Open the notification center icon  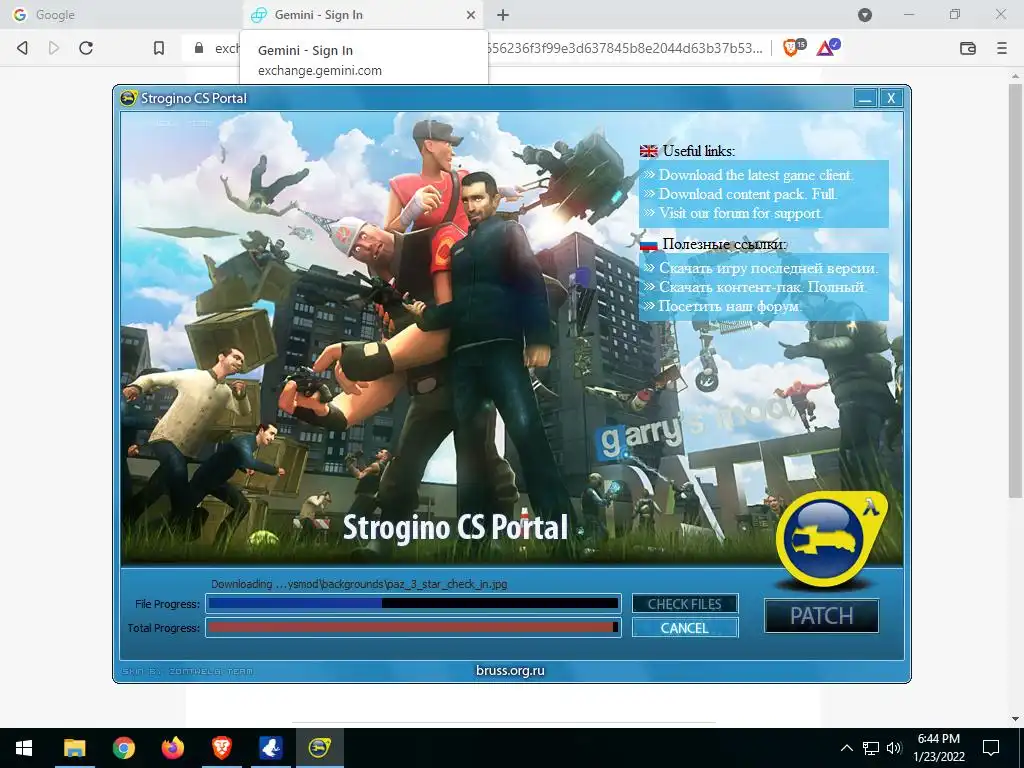[991, 748]
